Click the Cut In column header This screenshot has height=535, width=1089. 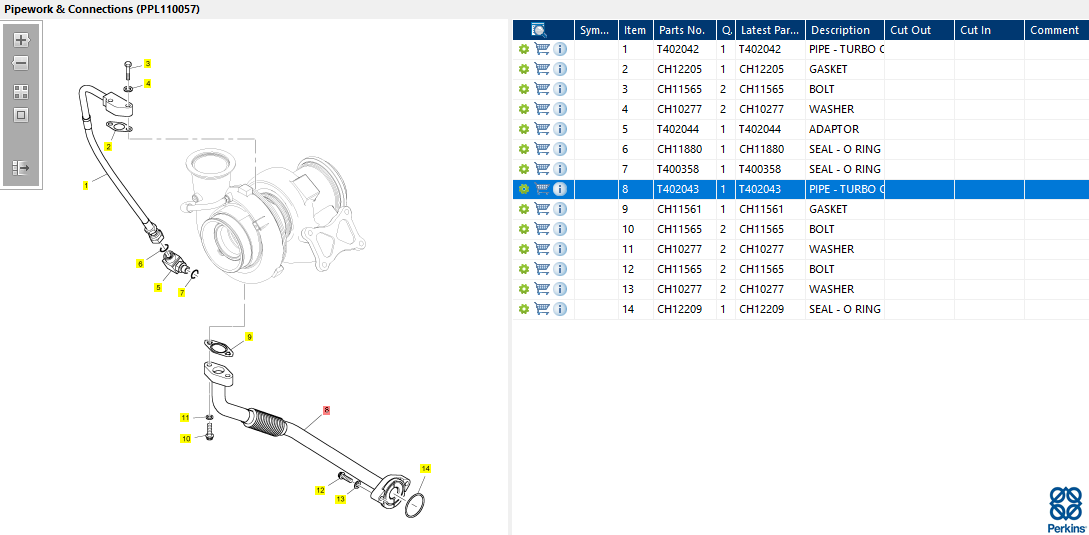point(989,30)
